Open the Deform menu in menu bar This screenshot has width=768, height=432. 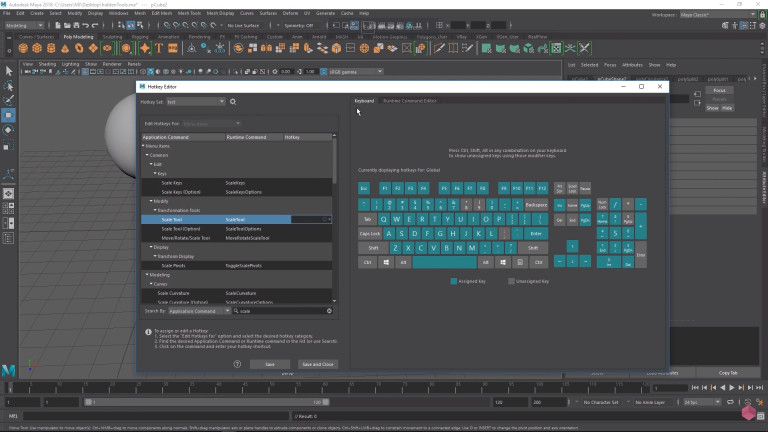coord(290,13)
